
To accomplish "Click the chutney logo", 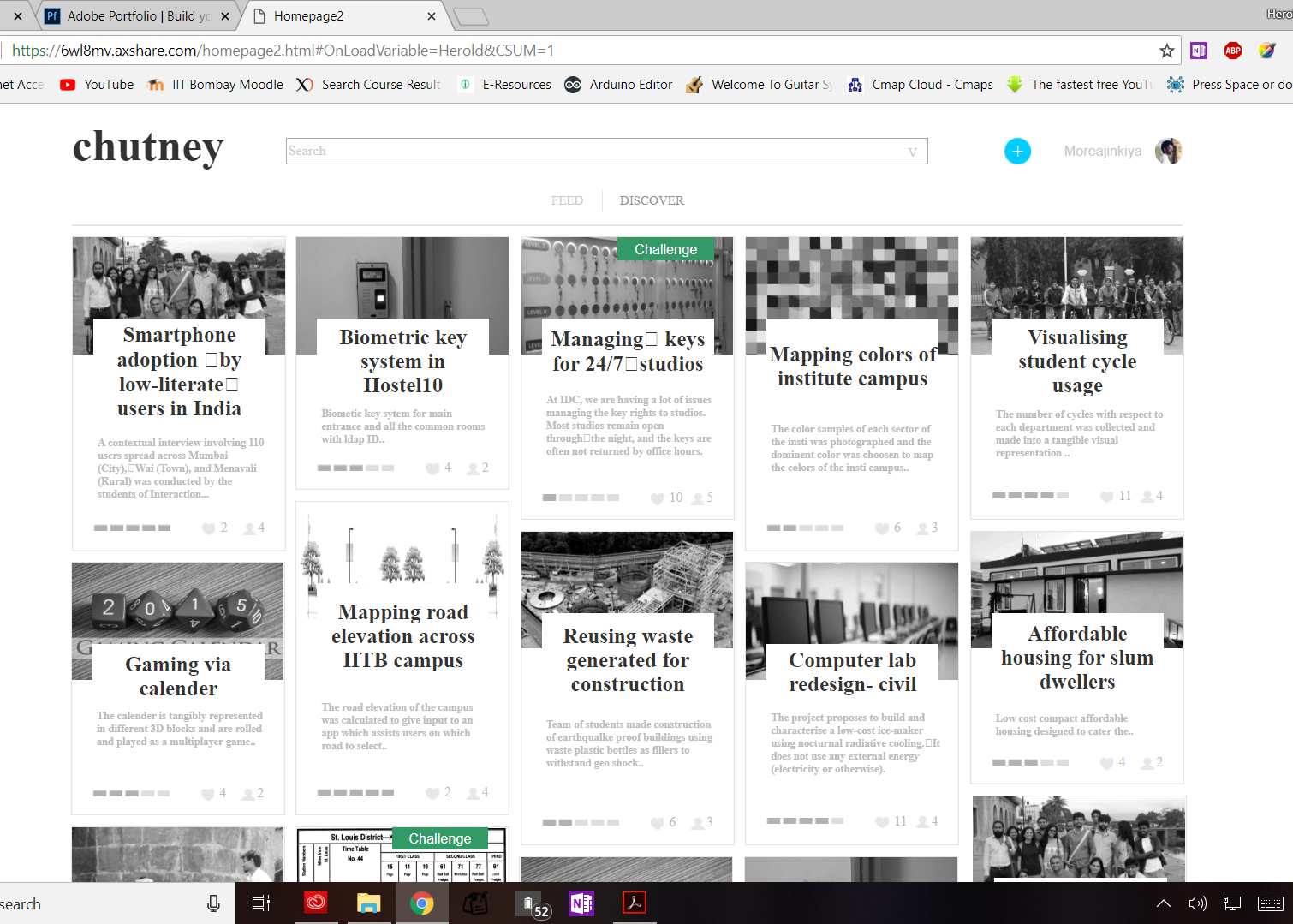I will click(x=148, y=146).
